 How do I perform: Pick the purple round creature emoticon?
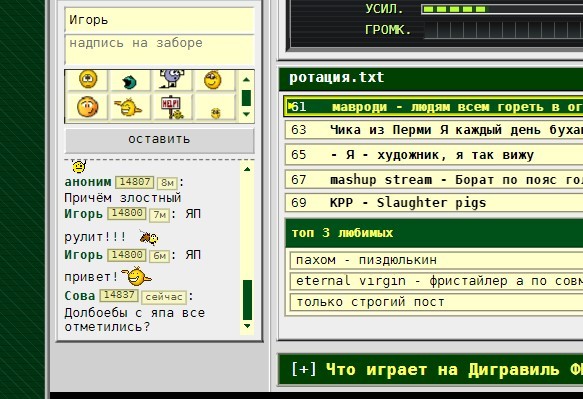point(171,78)
